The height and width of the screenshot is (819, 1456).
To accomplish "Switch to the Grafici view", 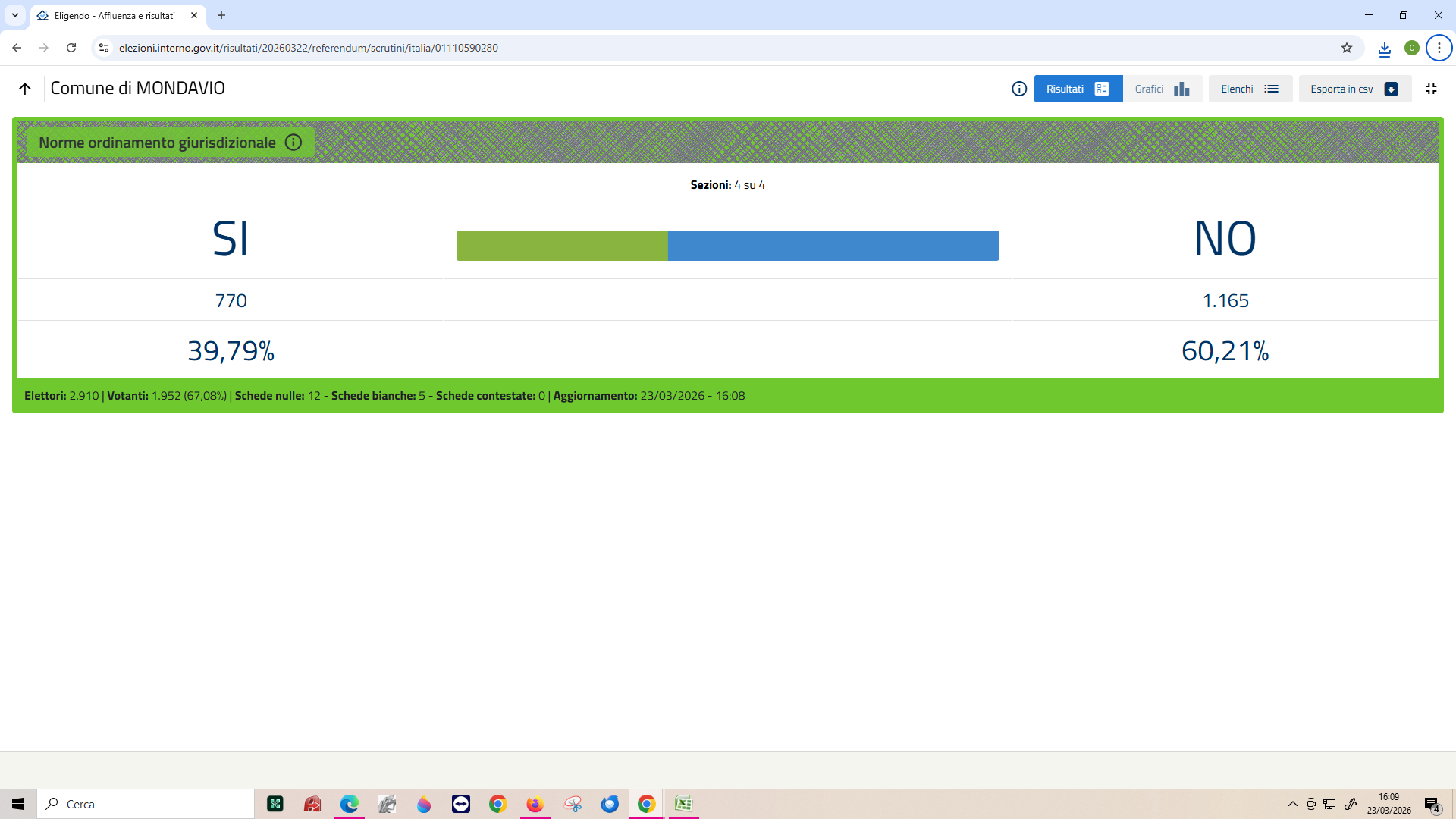I will point(1162,89).
